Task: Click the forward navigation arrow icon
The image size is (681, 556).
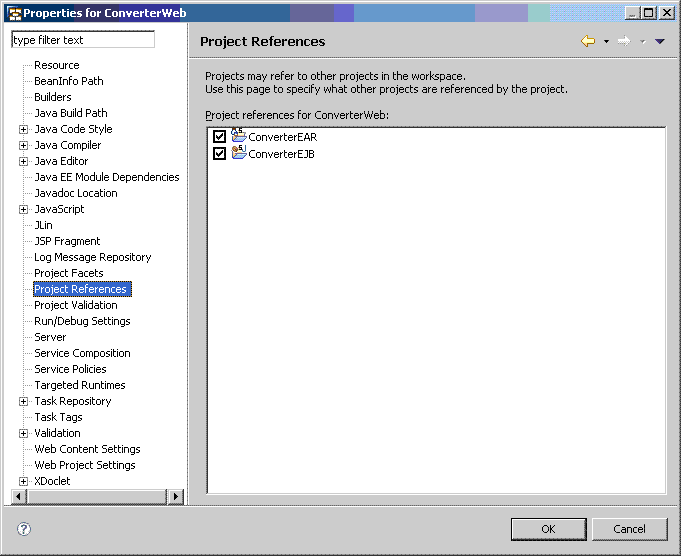Action: click(624, 41)
